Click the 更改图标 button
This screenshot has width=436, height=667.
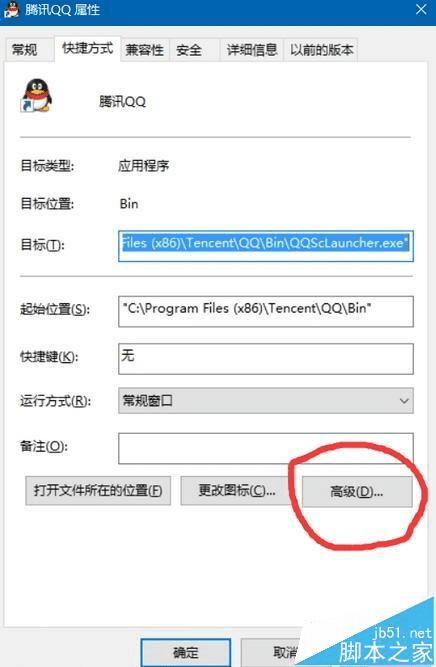[237, 491]
